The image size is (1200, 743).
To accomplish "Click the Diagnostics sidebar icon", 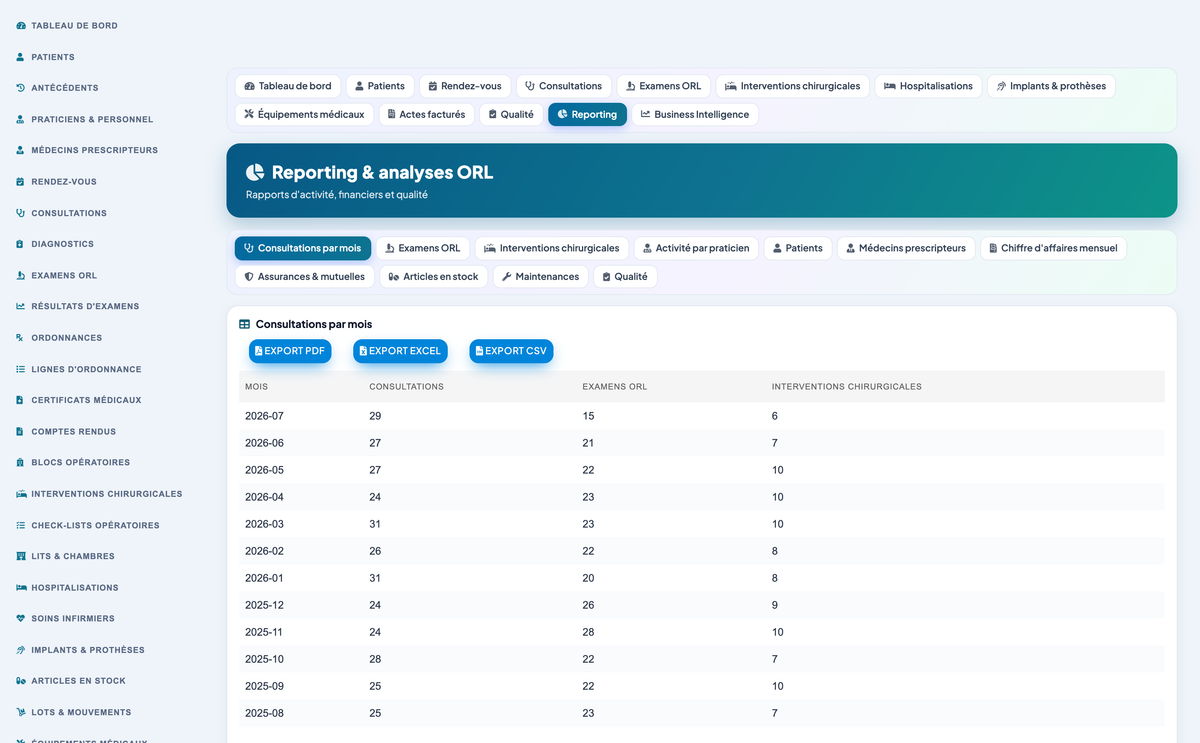I will point(21,244).
